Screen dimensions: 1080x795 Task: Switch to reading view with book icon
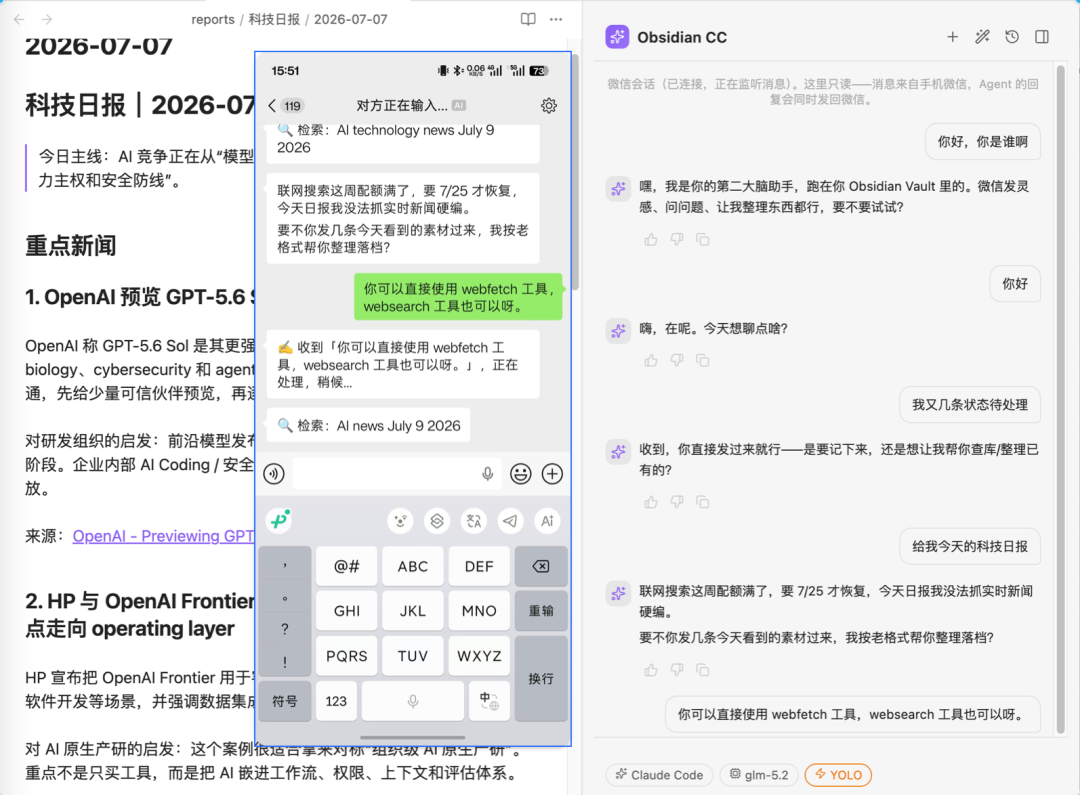point(528,19)
